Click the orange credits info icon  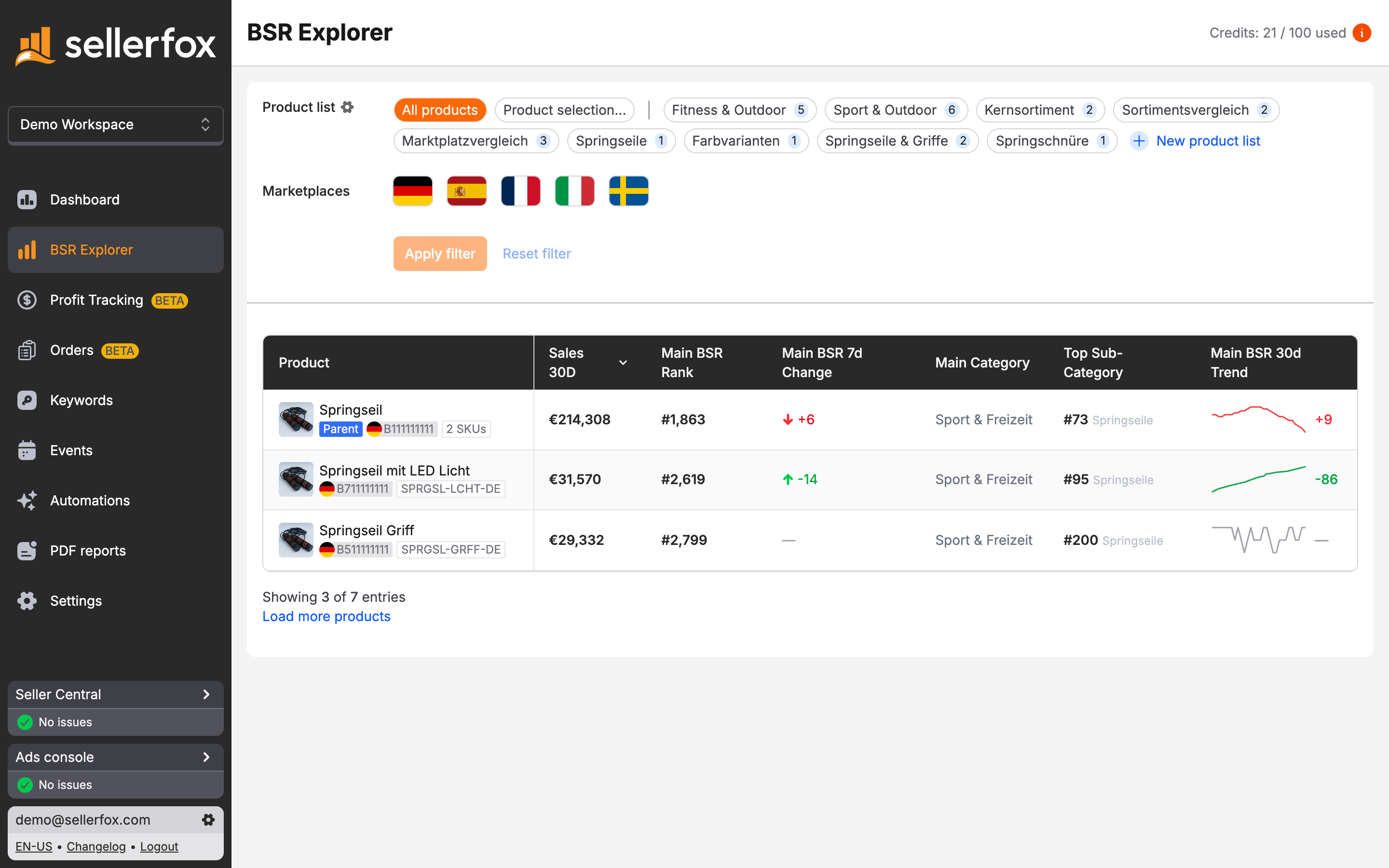coord(1362,33)
